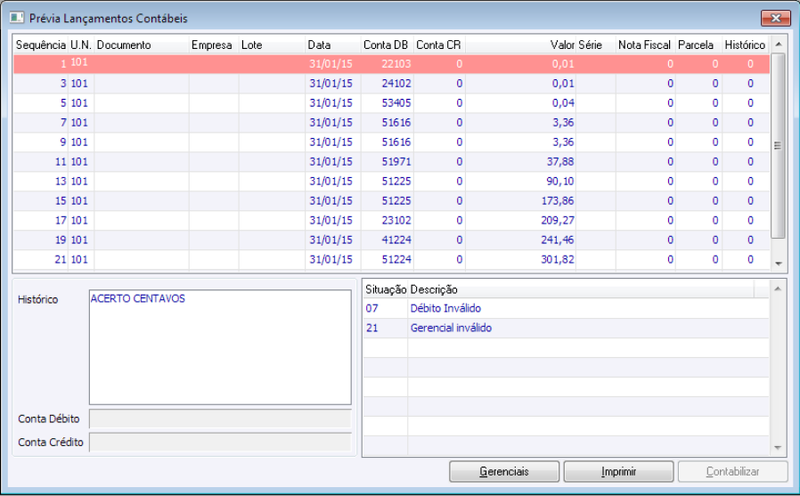The image size is (800, 496).
Task: Select row with Conta DB 41224
Action: tap(391, 240)
